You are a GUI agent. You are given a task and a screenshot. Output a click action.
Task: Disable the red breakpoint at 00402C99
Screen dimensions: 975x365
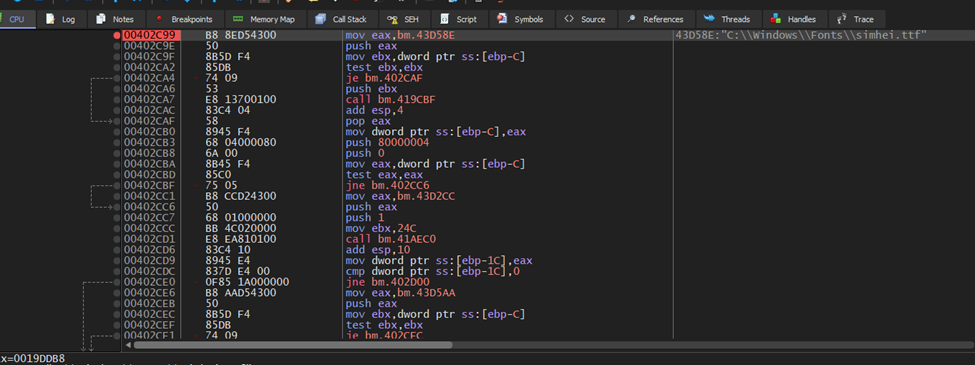(117, 35)
